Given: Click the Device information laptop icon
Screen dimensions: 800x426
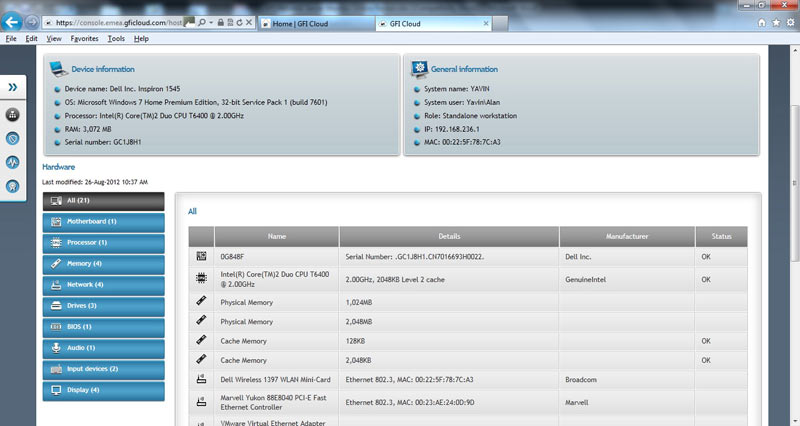Looking at the screenshot, I should click(59, 69).
